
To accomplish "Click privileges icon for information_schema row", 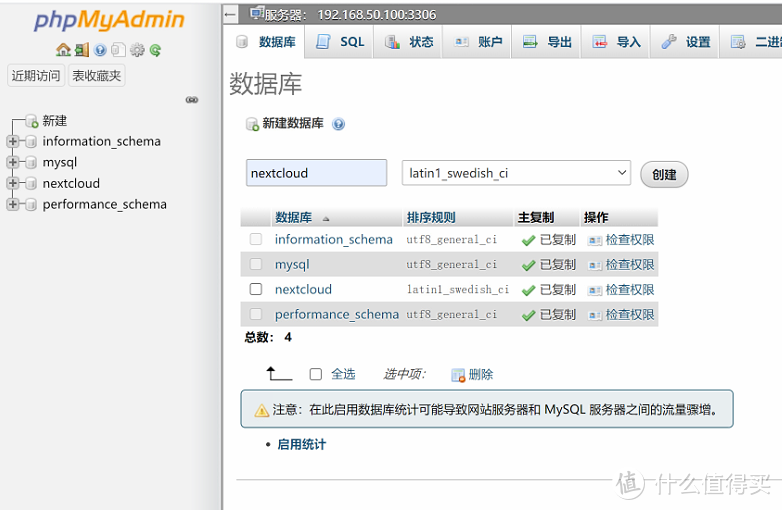I will tap(594, 241).
